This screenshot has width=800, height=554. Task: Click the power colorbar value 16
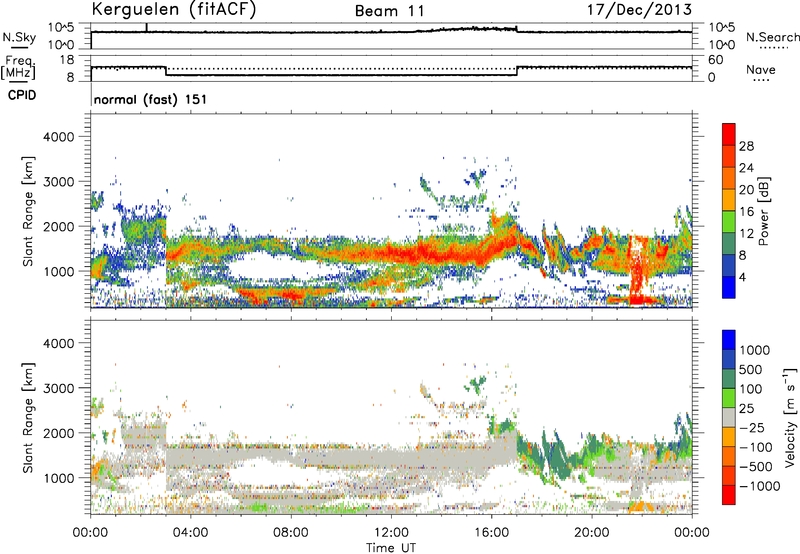pyautogui.click(x=746, y=211)
